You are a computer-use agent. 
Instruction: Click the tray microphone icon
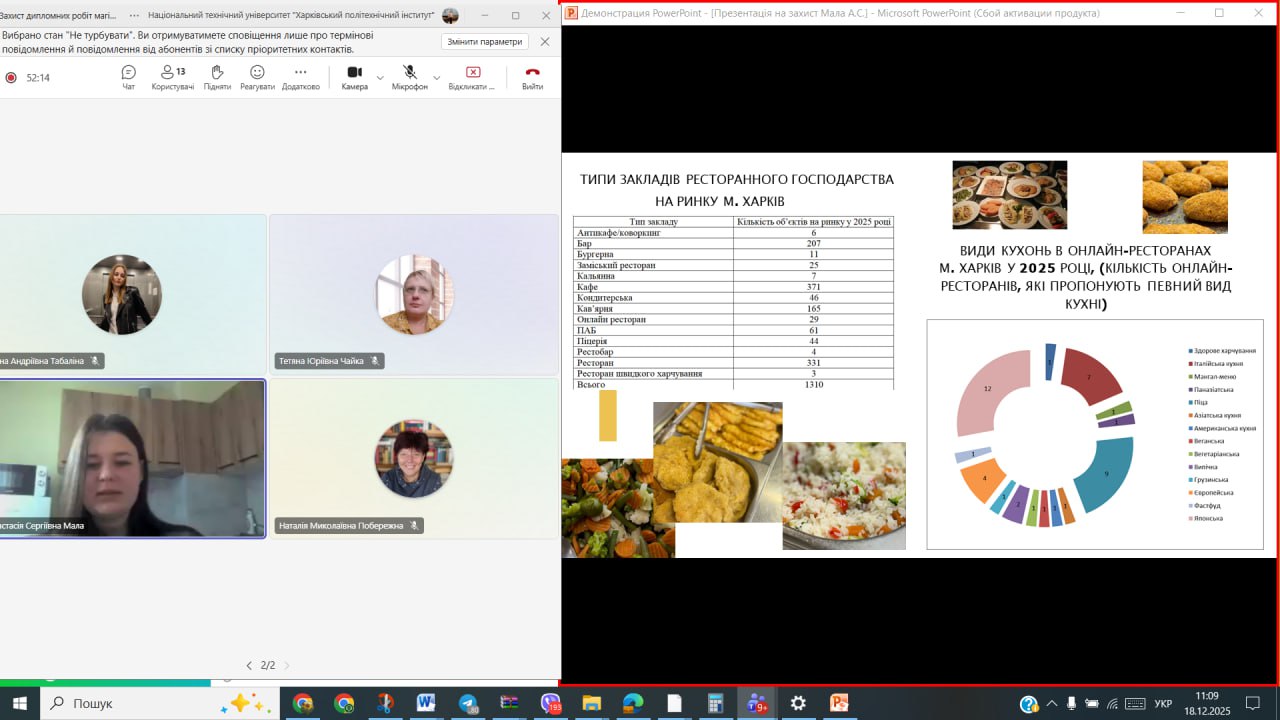[x=1071, y=704]
